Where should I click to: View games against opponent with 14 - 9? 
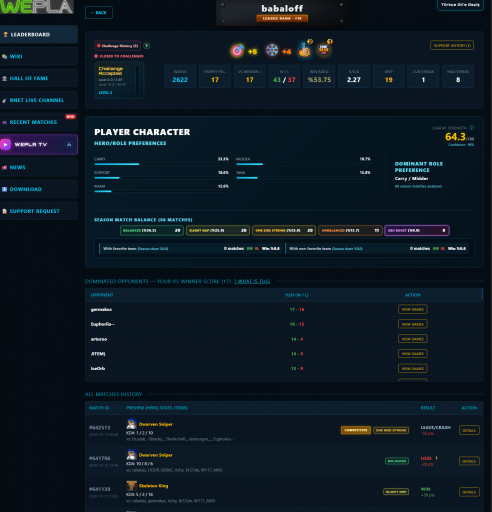point(413,353)
